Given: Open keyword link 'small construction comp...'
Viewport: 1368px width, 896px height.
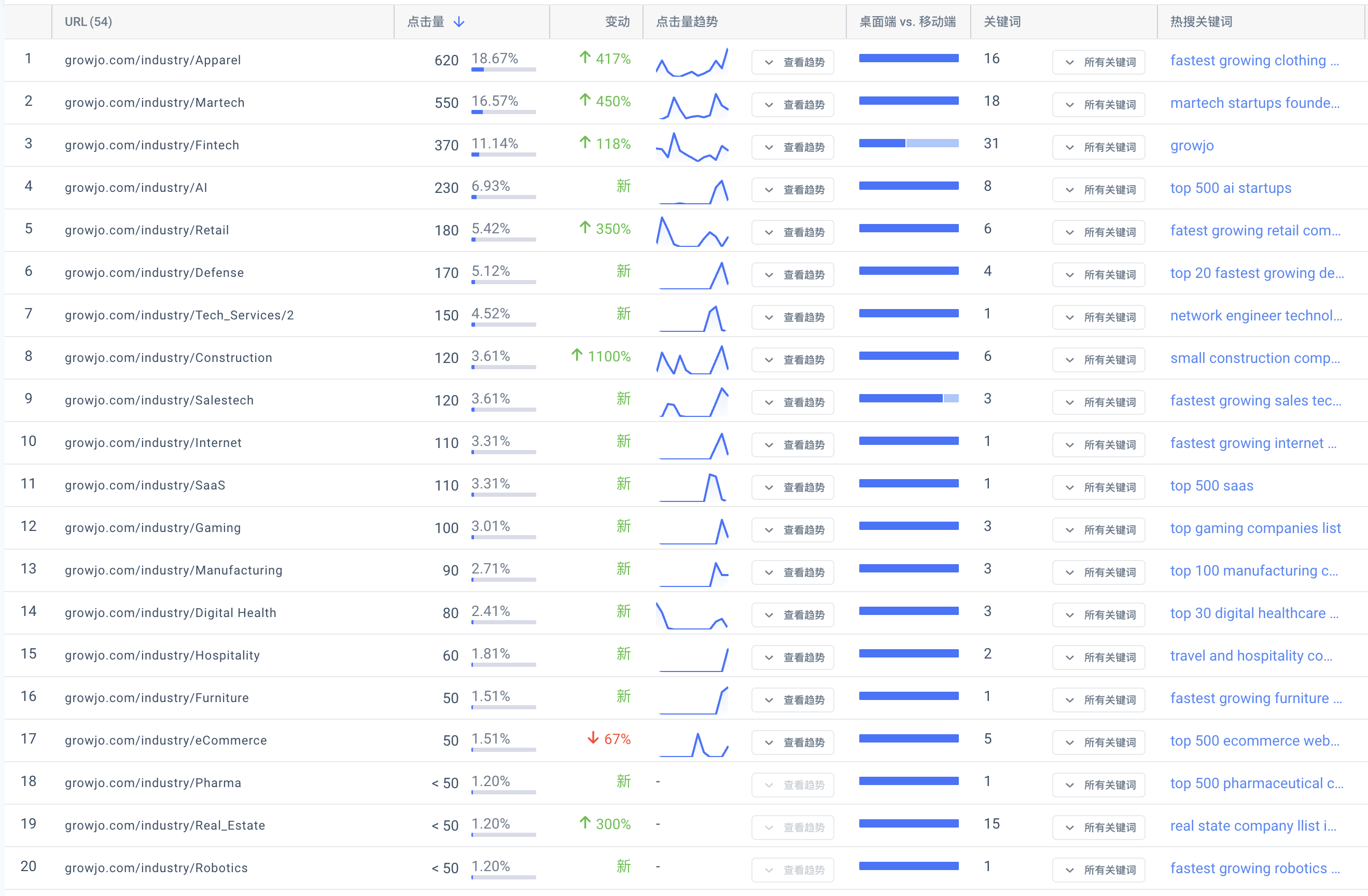Looking at the screenshot, I should tap(1255, 358).
